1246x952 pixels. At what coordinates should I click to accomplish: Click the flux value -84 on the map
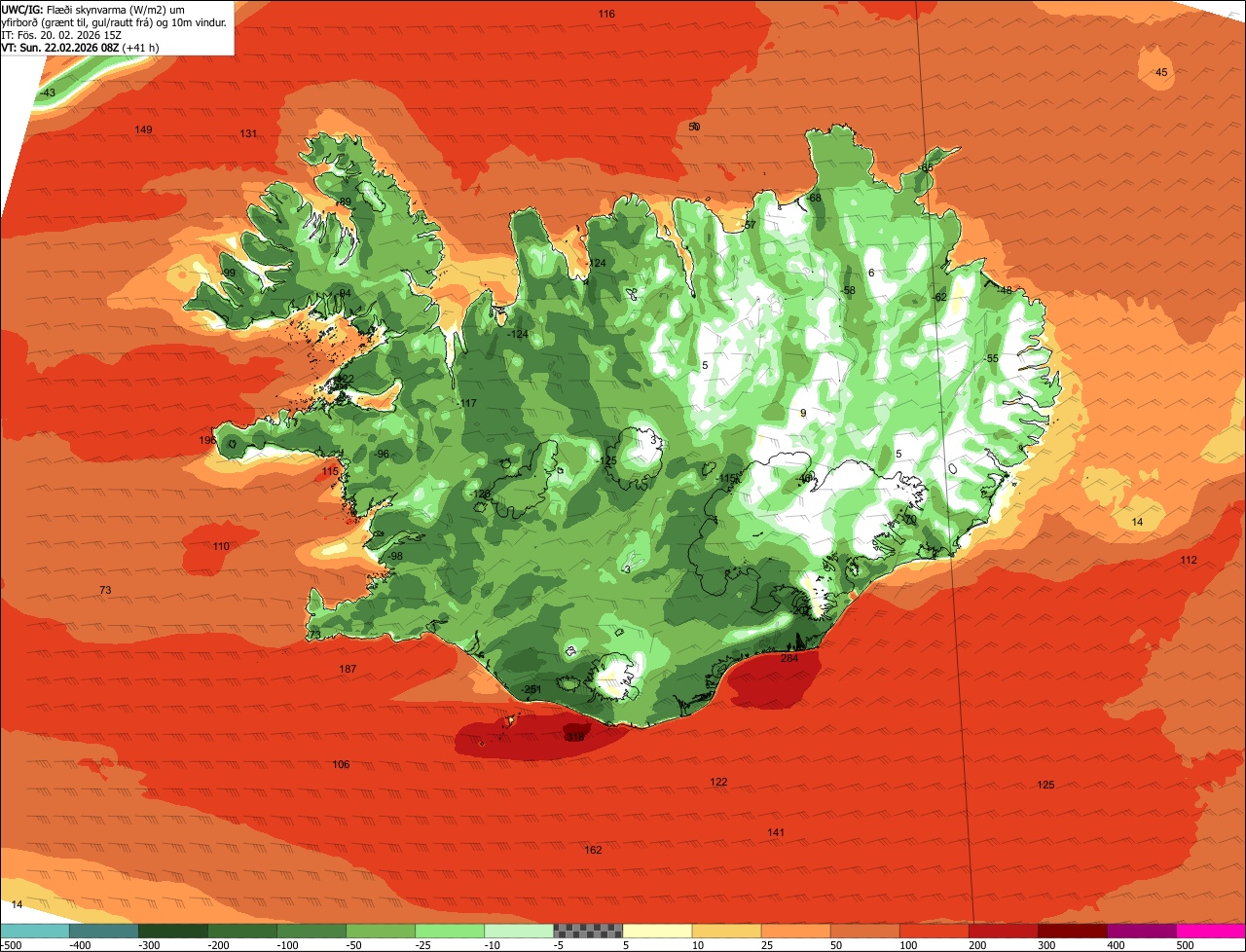[x=344, y=293]
